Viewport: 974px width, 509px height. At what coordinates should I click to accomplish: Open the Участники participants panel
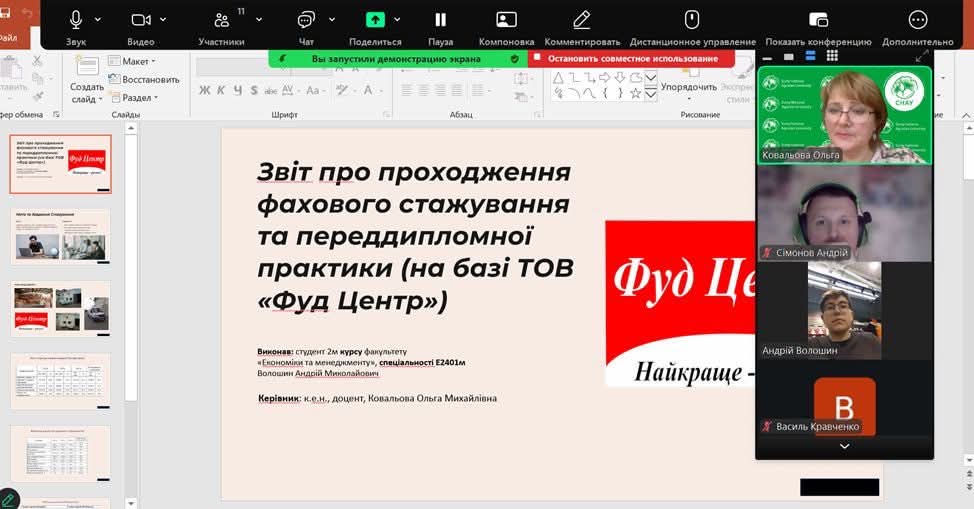[222, 20]
